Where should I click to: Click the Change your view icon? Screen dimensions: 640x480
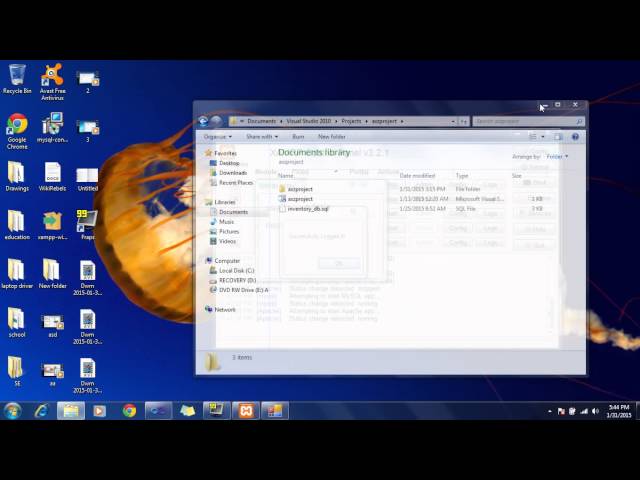click(533, 137)
